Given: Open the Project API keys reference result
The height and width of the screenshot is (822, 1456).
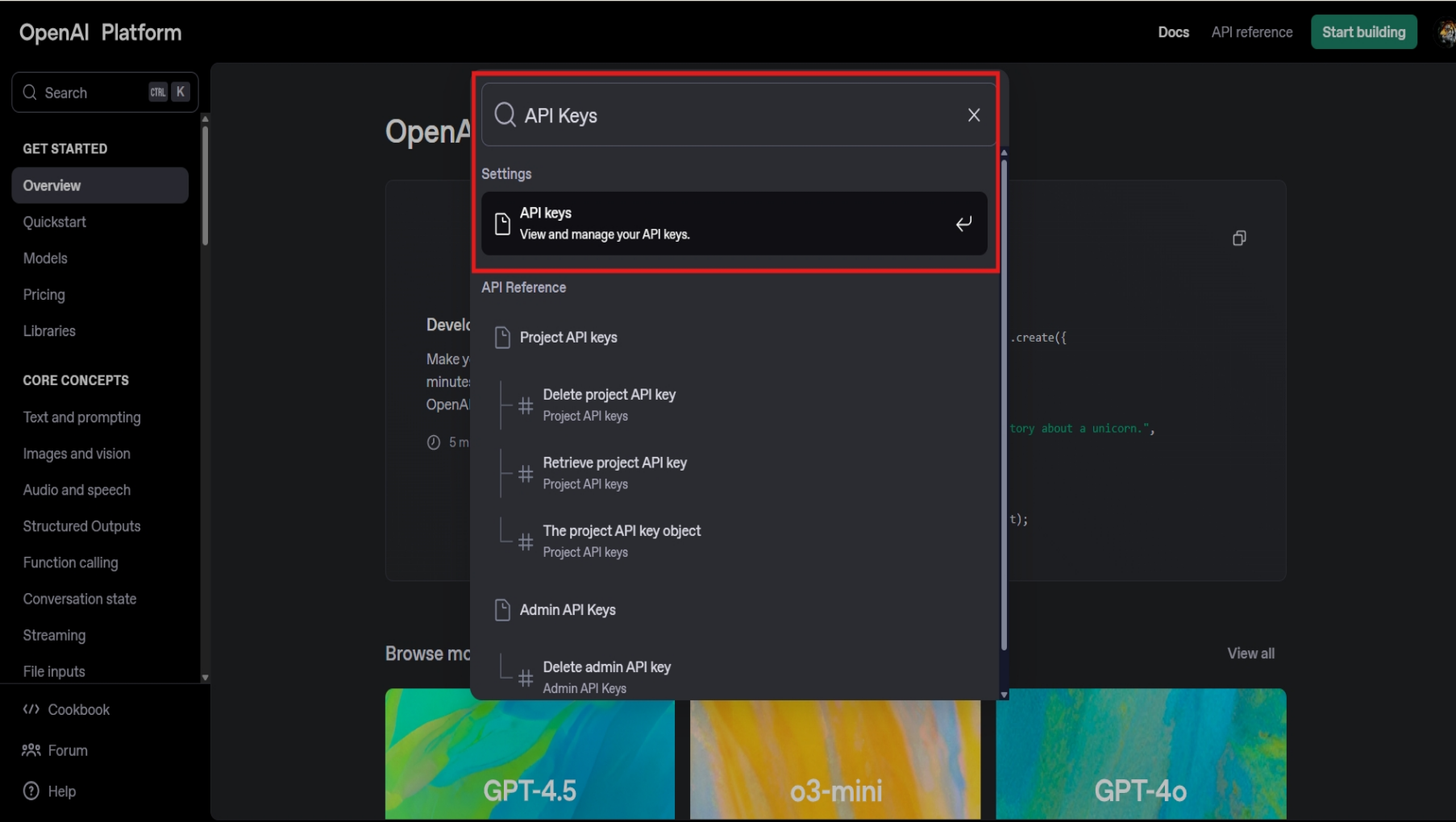Looking at the screenshot, I should coord(734,338).
